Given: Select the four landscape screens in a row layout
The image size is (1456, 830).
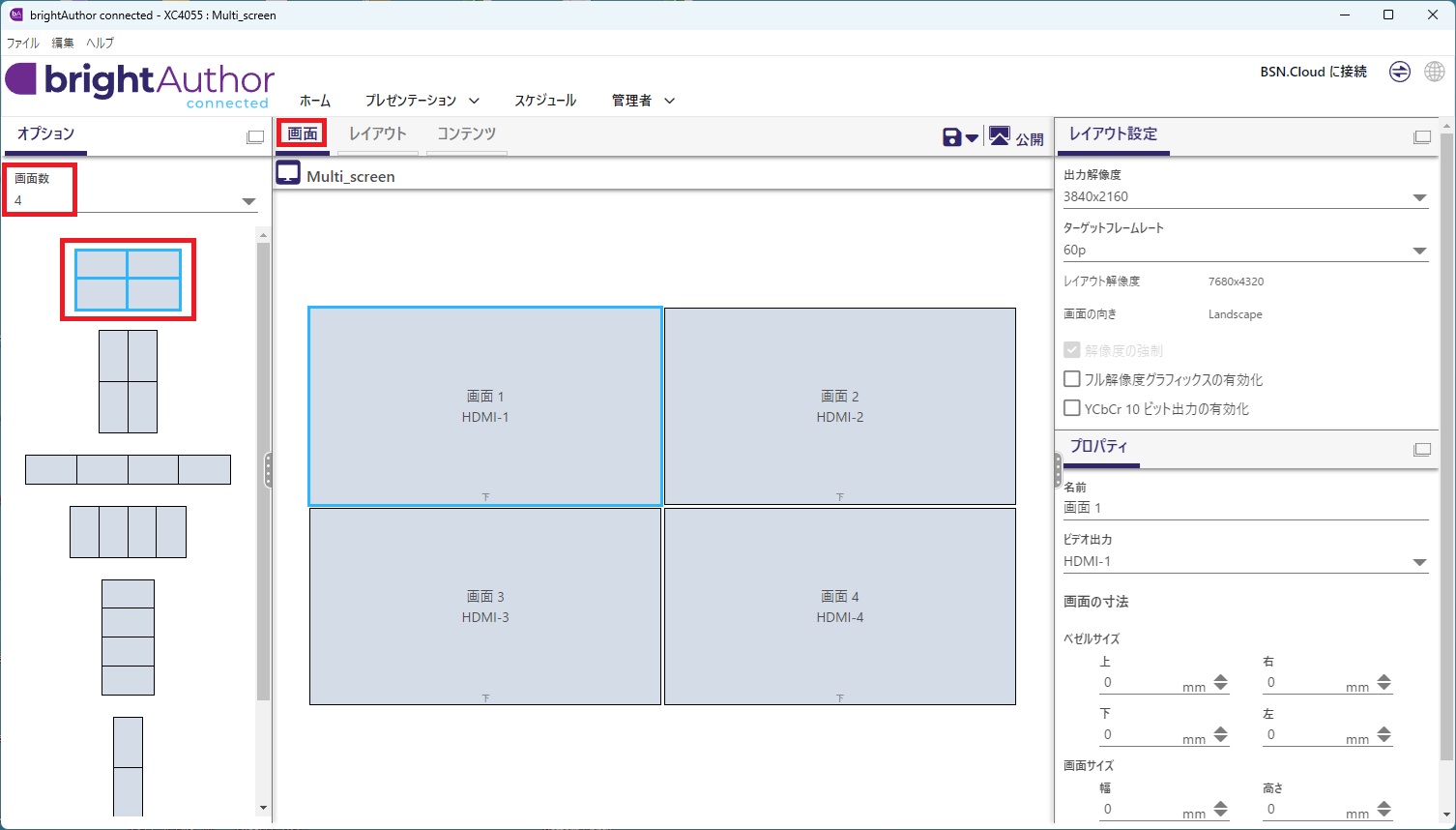Looking at the screenshot, I should pyautogui.click(x=128, y=469).
